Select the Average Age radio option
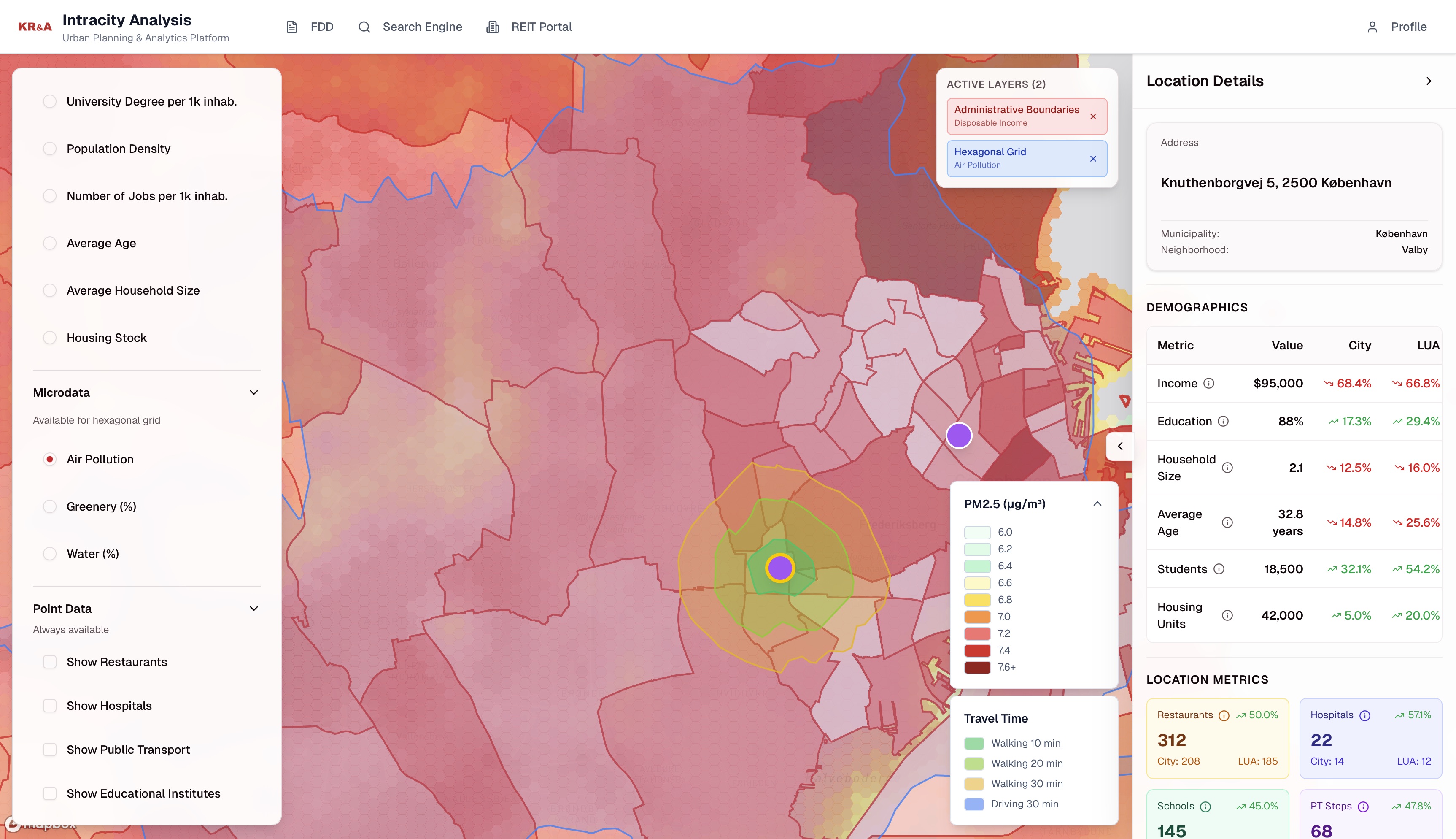 (x=50, y=243)
